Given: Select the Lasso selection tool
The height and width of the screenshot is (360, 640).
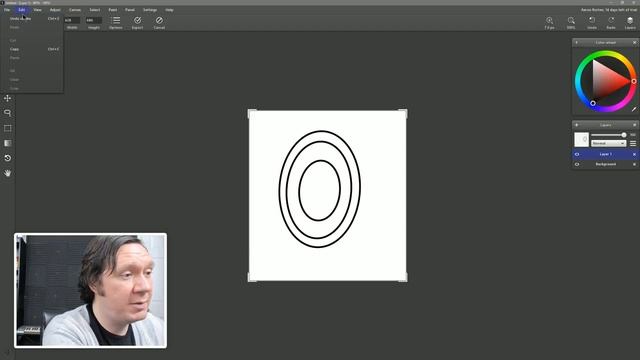Looking at the screenshot, I should tap(7, 113).
